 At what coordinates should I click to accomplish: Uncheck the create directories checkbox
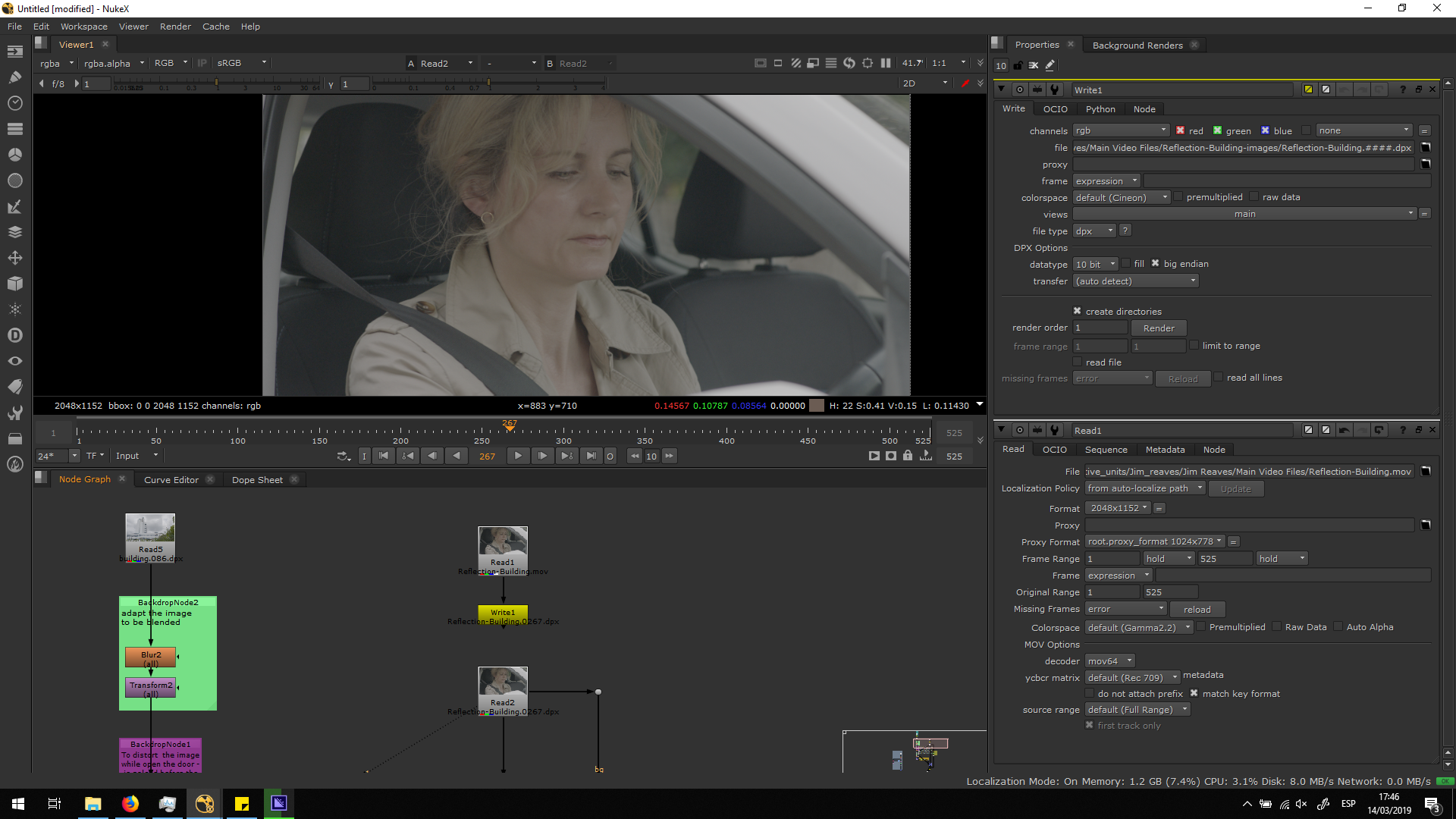click(1077, 311)
